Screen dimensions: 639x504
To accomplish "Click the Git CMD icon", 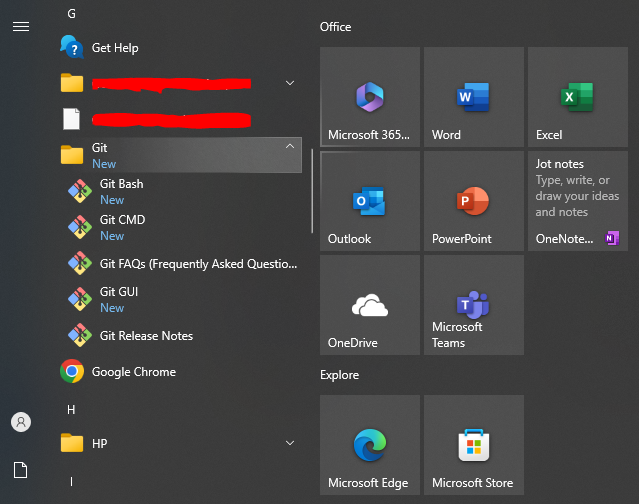I will pyautogui.click(x=80, y=227).
